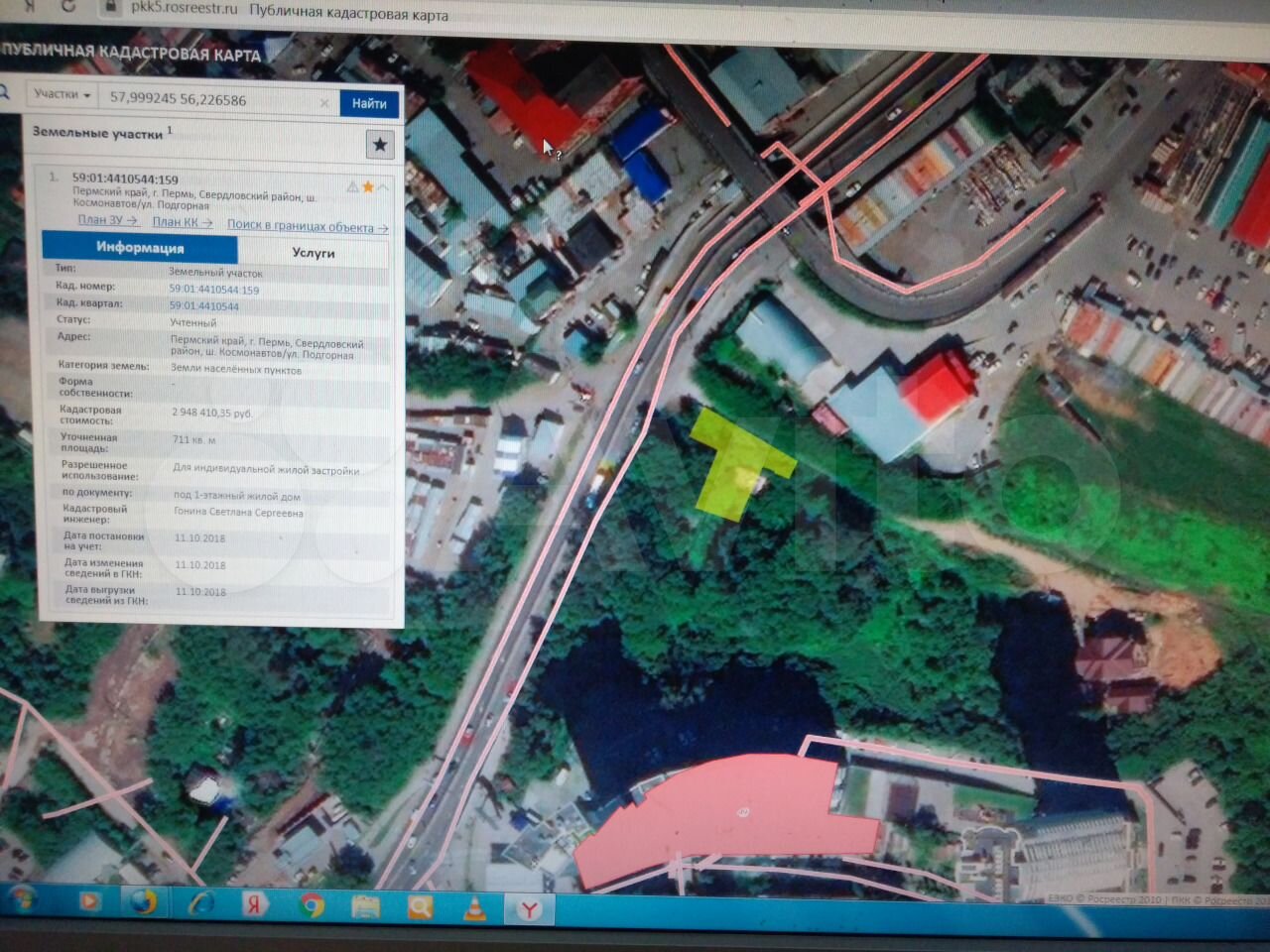
Task: Open the План ЗУ link
Action: [x=107, y=220]
